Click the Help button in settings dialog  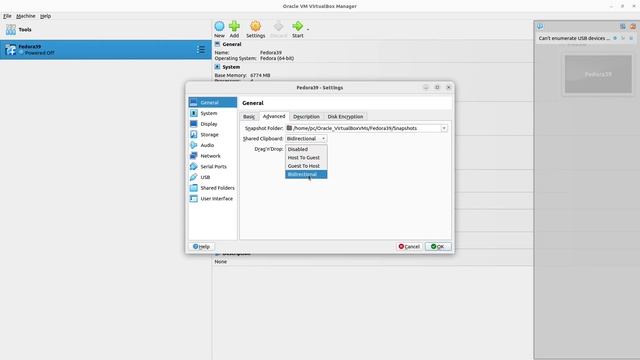201,247
